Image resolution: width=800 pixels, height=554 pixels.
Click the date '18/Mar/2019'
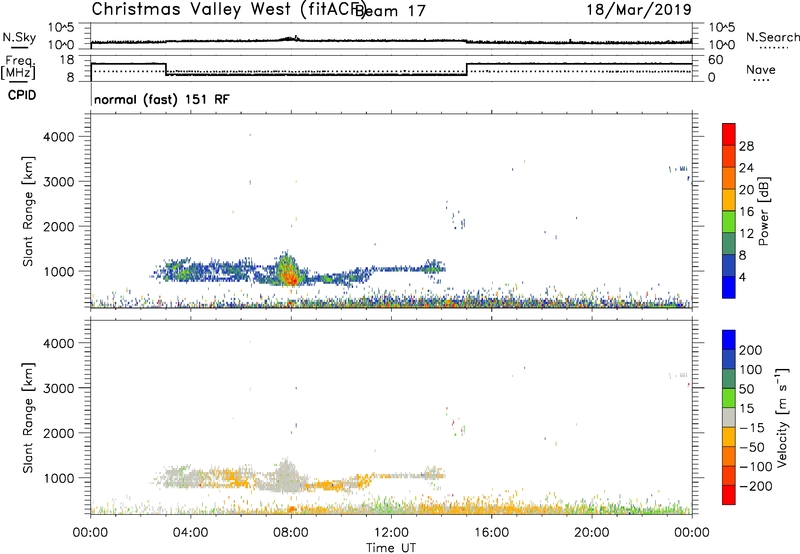click(639, 9)
